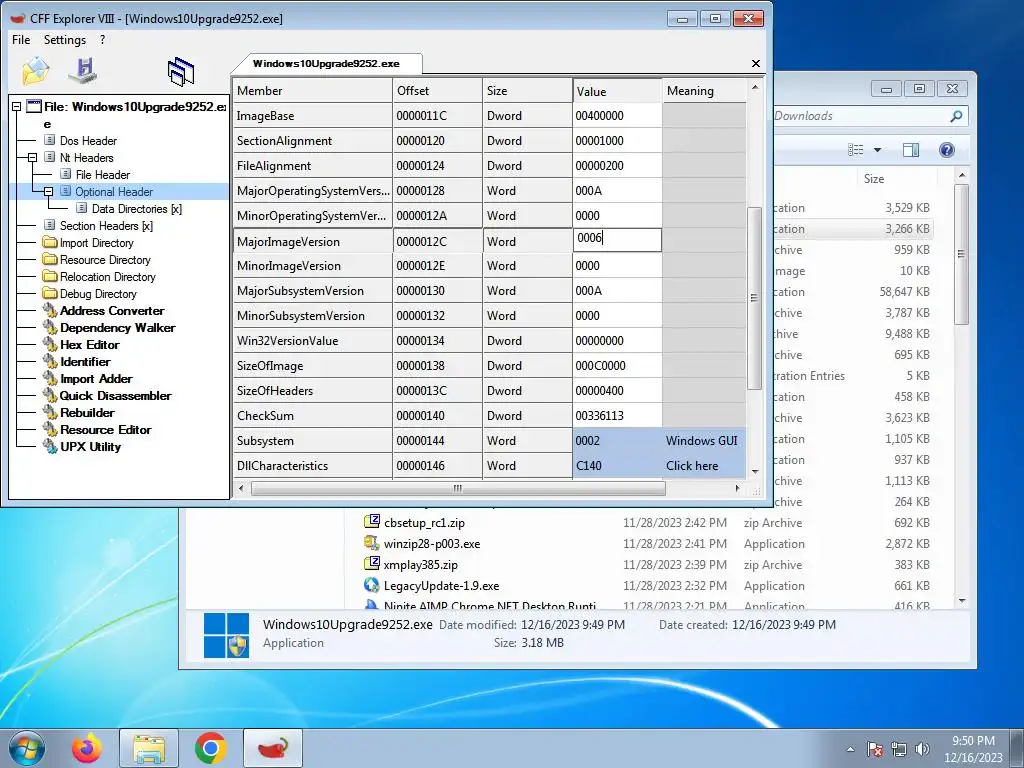This screenshot has height=768, width=1024.
Task: Launch Firefox from the taskbar
Action: tap(86, 748)
